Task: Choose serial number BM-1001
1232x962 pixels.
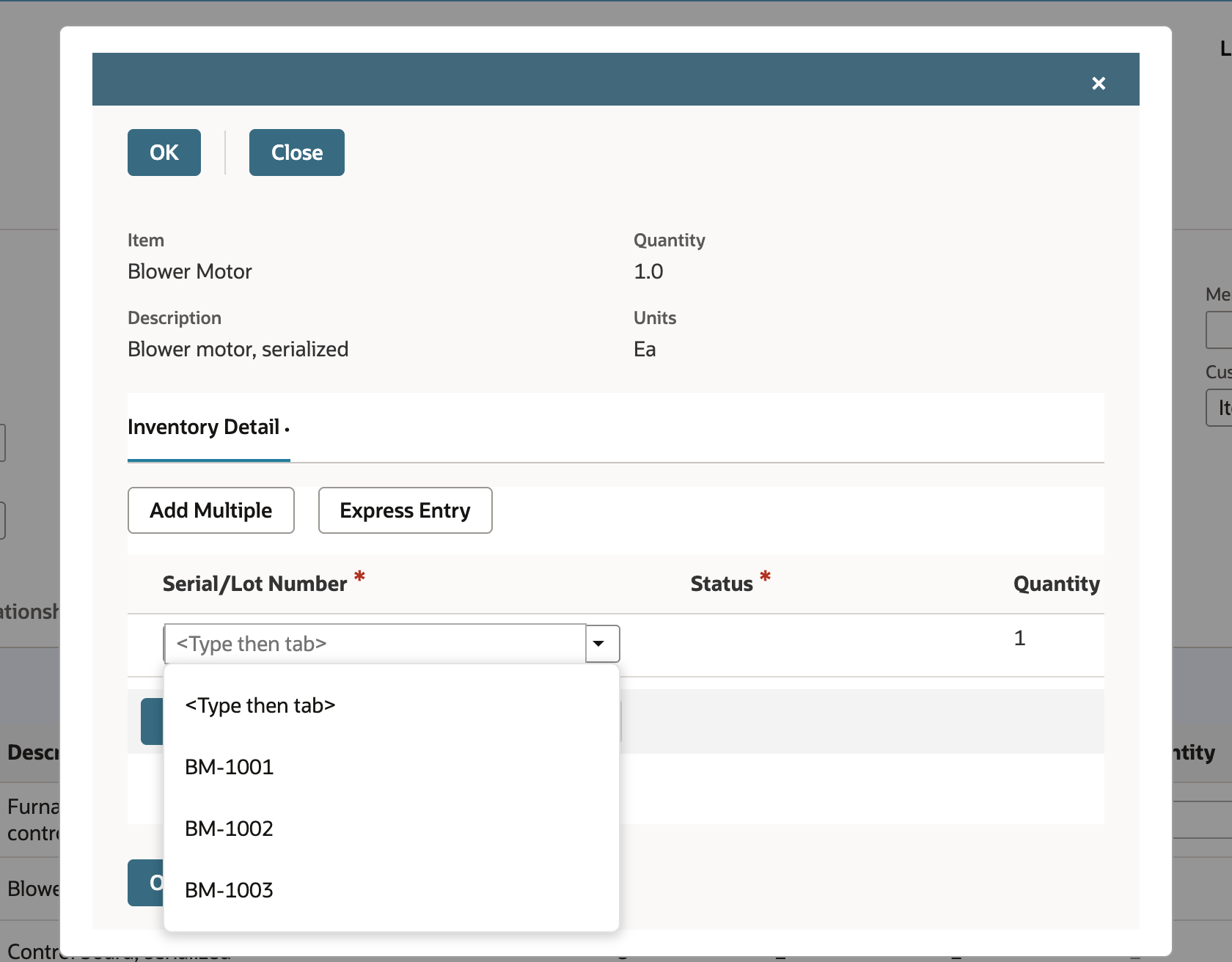Action: pos(392,767)
